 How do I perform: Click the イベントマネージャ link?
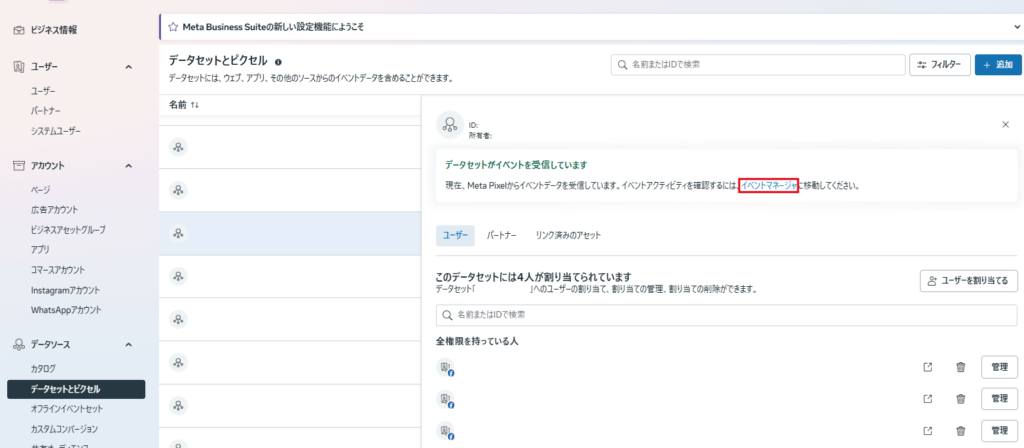768,185
